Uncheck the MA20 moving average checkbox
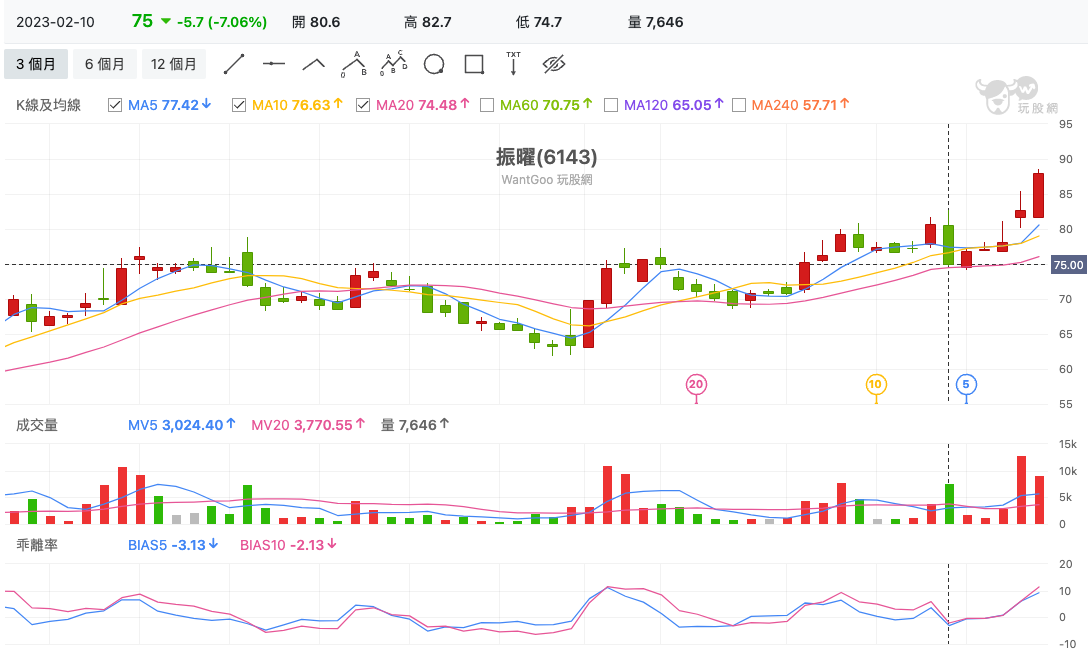This screenshot has height=654, width=1088. 363,105
